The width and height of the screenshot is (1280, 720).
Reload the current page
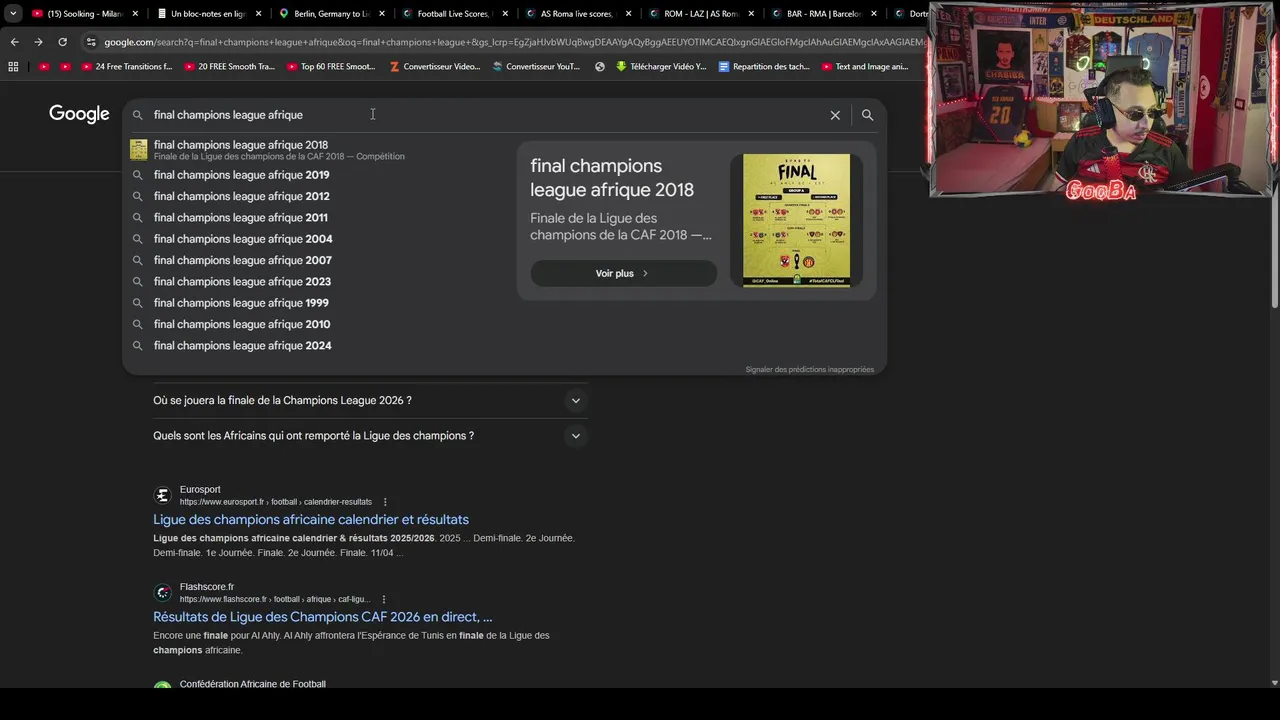[62, 42]
